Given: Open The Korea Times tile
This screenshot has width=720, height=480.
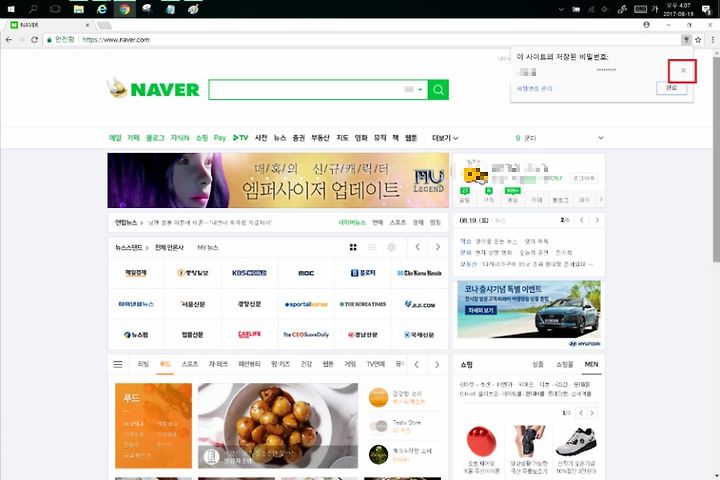Looking at the screenshot, I should [x=363, y=304].
